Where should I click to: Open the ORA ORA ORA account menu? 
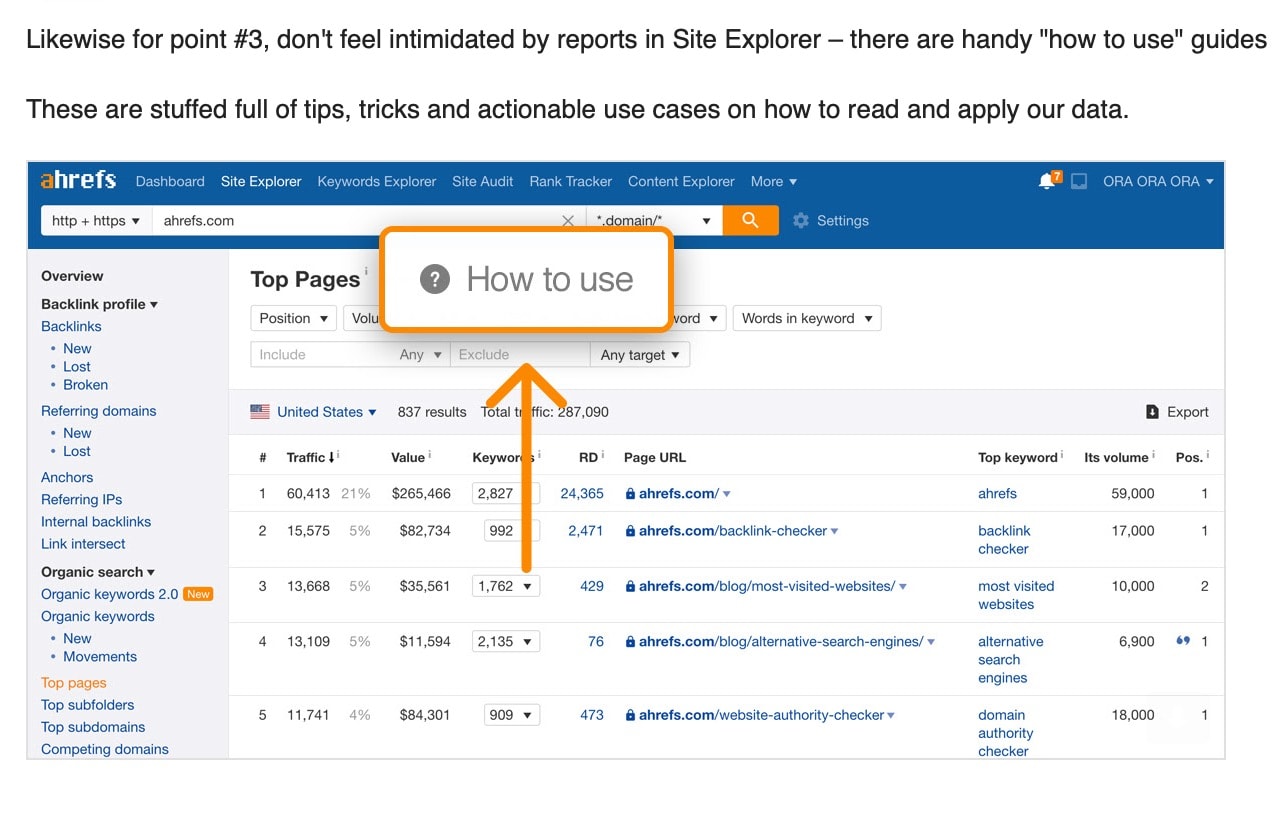(x=1158, y=181)
